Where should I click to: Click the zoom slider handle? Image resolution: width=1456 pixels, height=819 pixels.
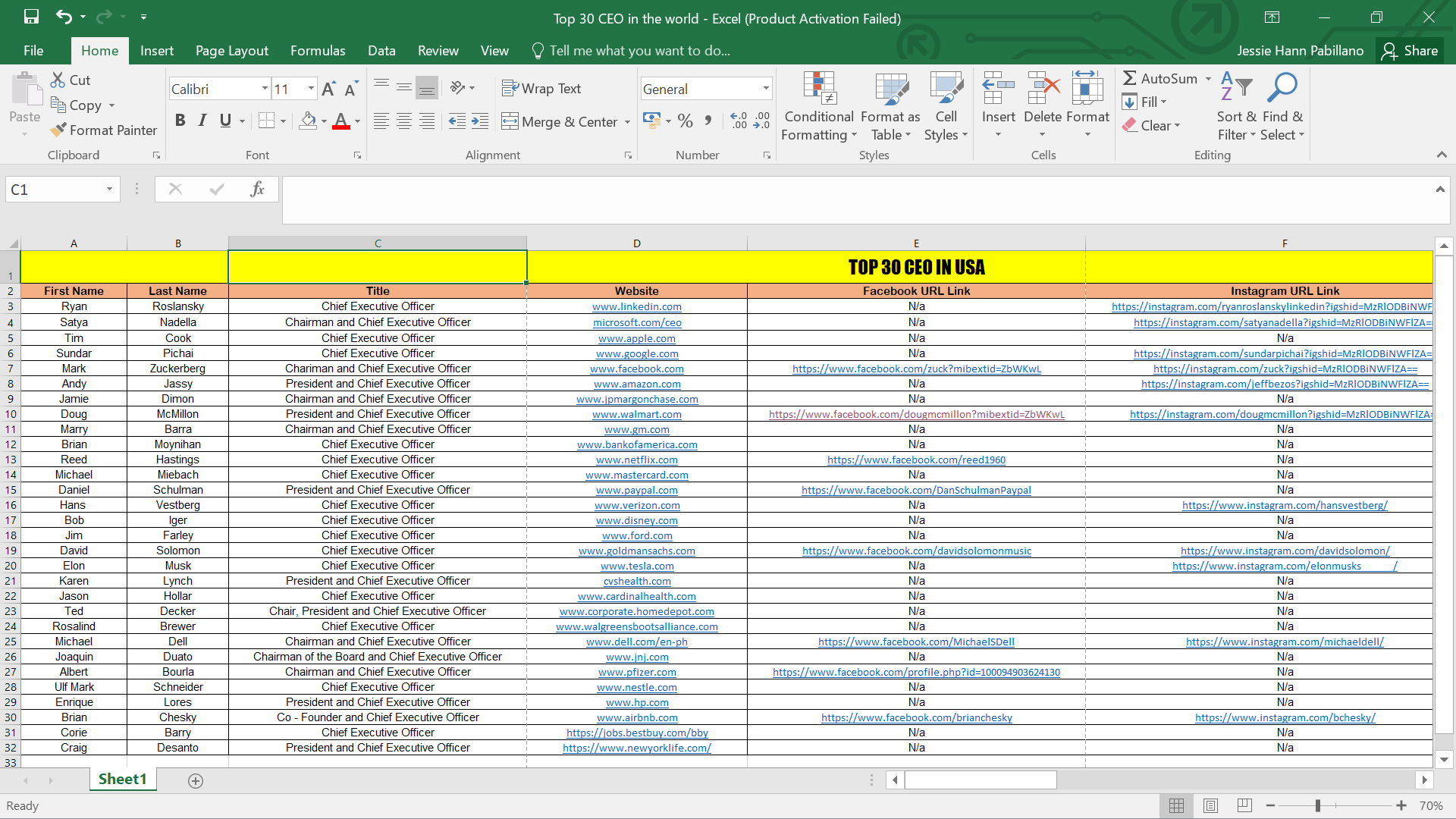point(1318,805)
